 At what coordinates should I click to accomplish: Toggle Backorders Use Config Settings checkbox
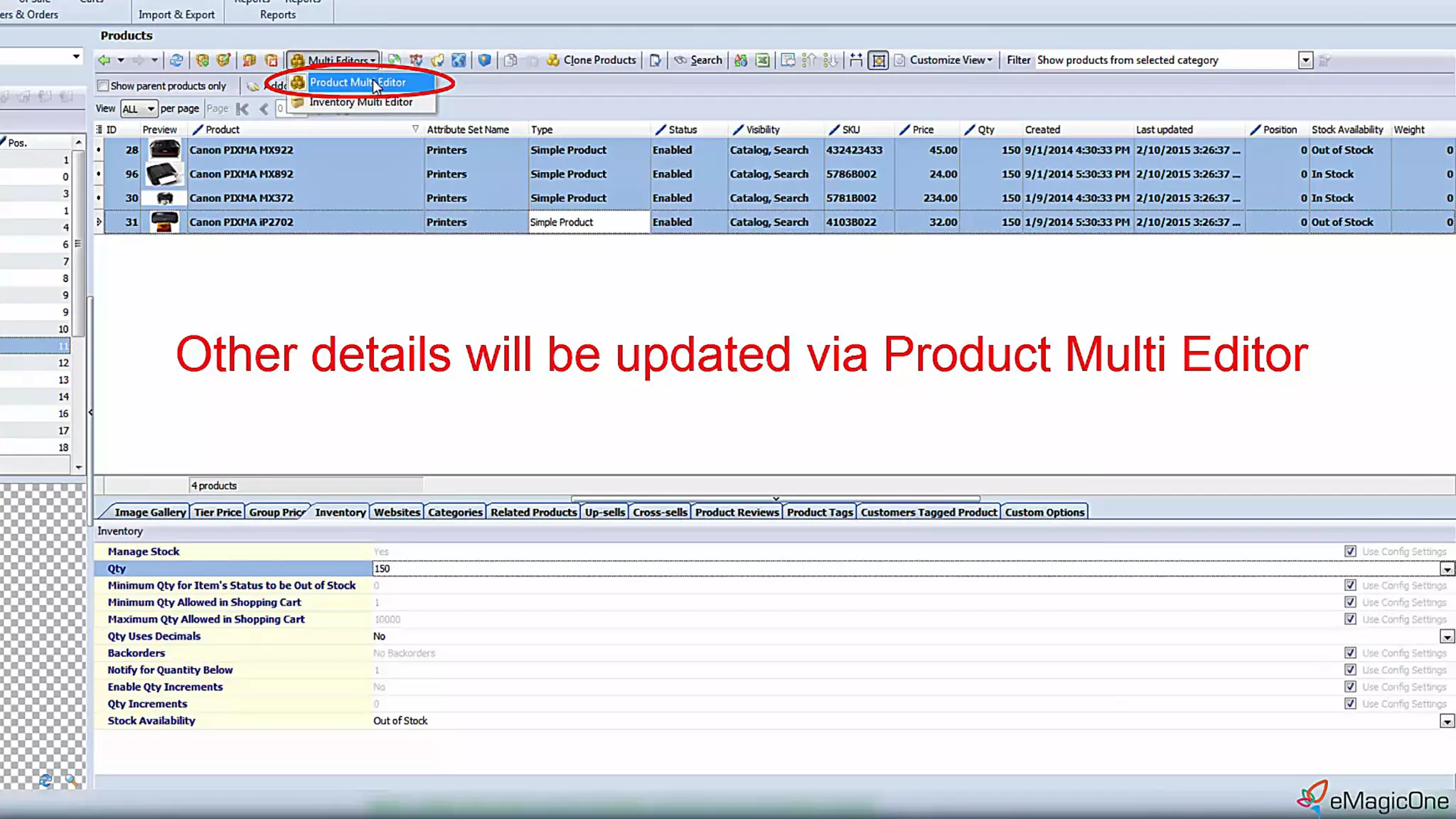tap(1350, 653)
